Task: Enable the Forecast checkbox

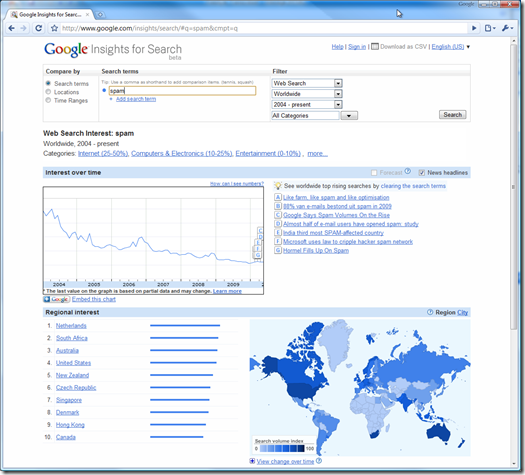Action: click(x=374, y=173)
